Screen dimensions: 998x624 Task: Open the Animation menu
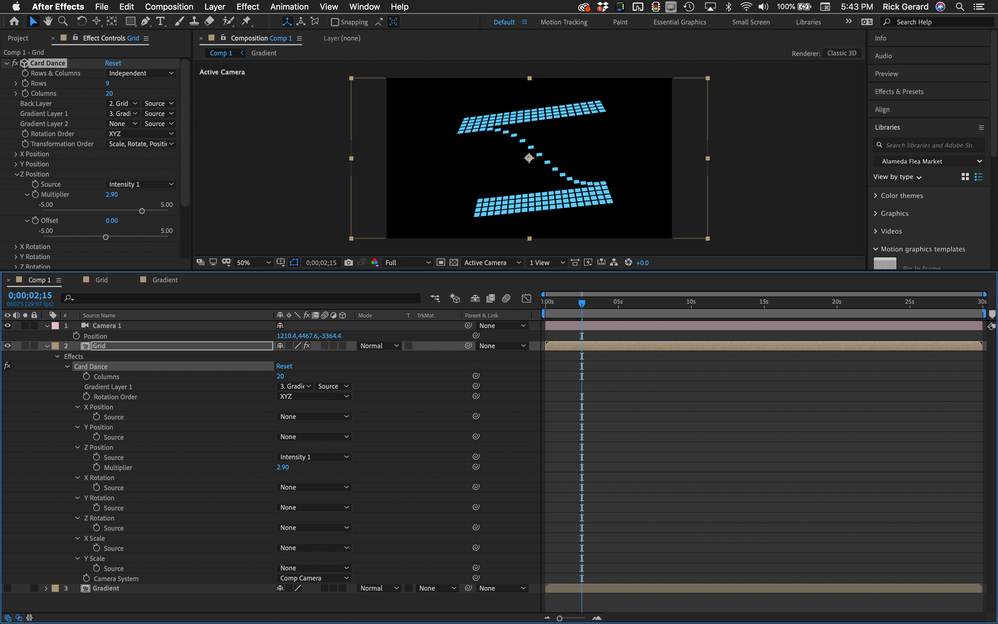pos(289,7)
